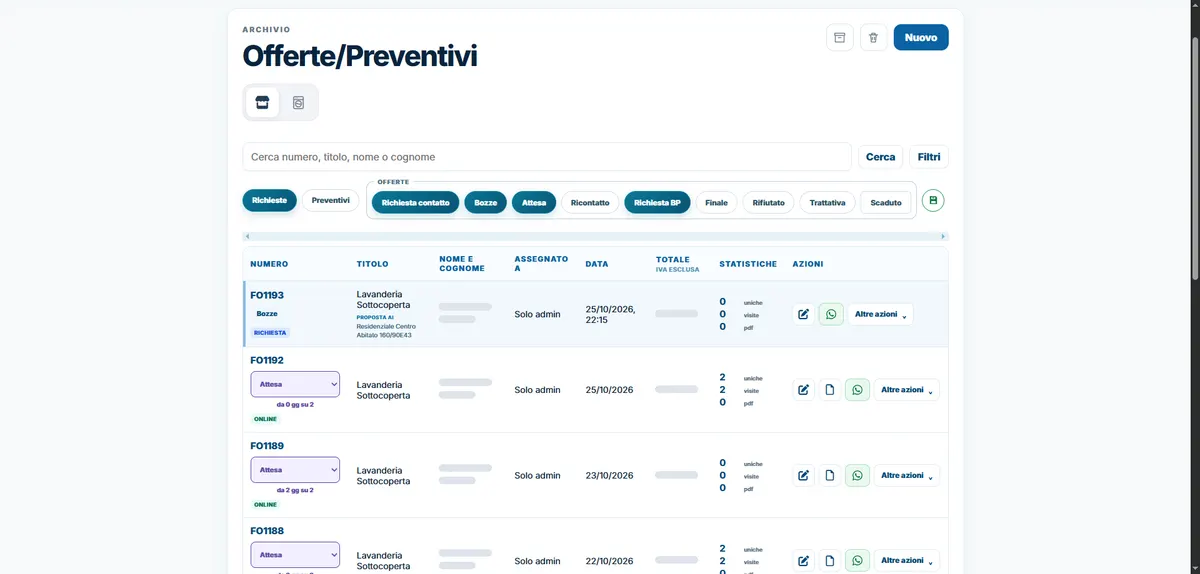Screen dimensions: 1200x574
Task: Toggle the Preventivi filter chip
Action: point(331,200)
